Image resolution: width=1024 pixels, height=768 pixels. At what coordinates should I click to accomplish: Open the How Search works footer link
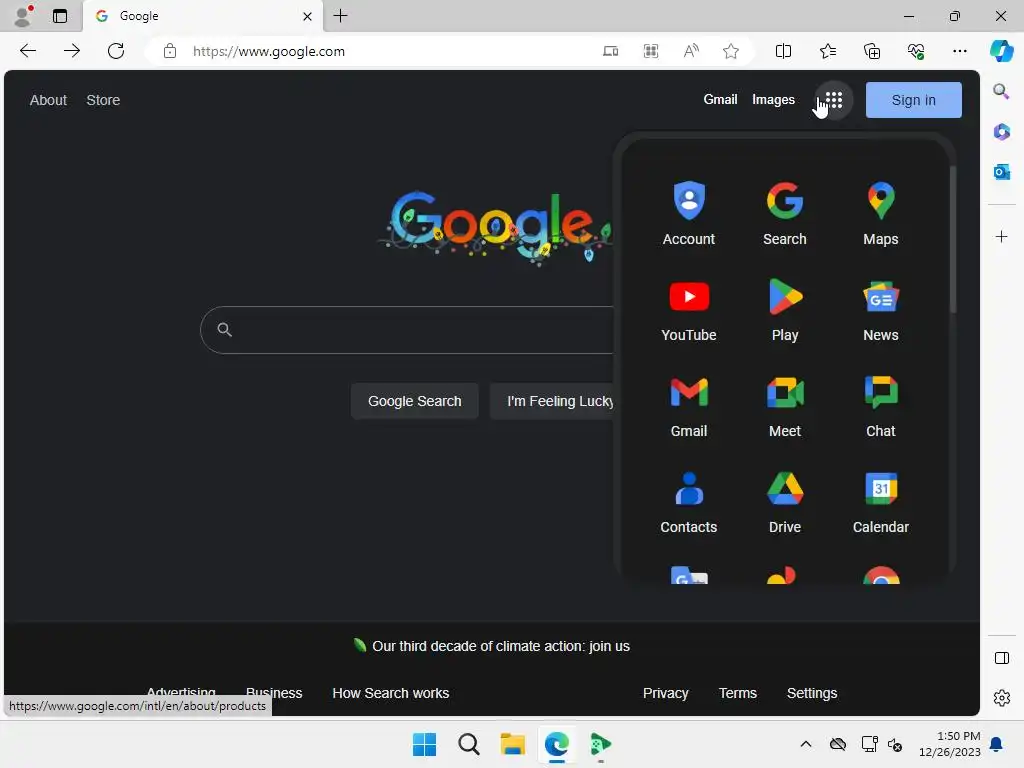(x=391, y=693)
